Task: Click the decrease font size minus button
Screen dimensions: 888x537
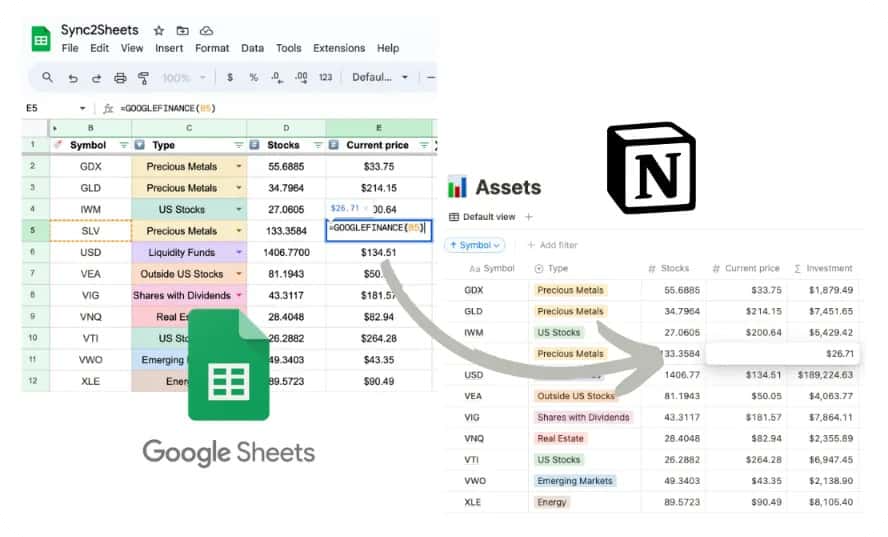Action: [x=431, y=77]
